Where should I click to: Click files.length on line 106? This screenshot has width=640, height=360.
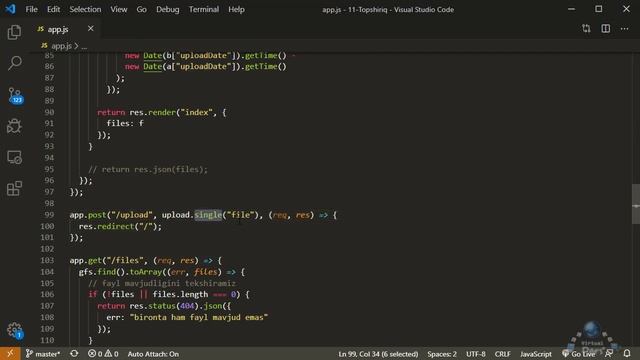[x=180, y=294]
